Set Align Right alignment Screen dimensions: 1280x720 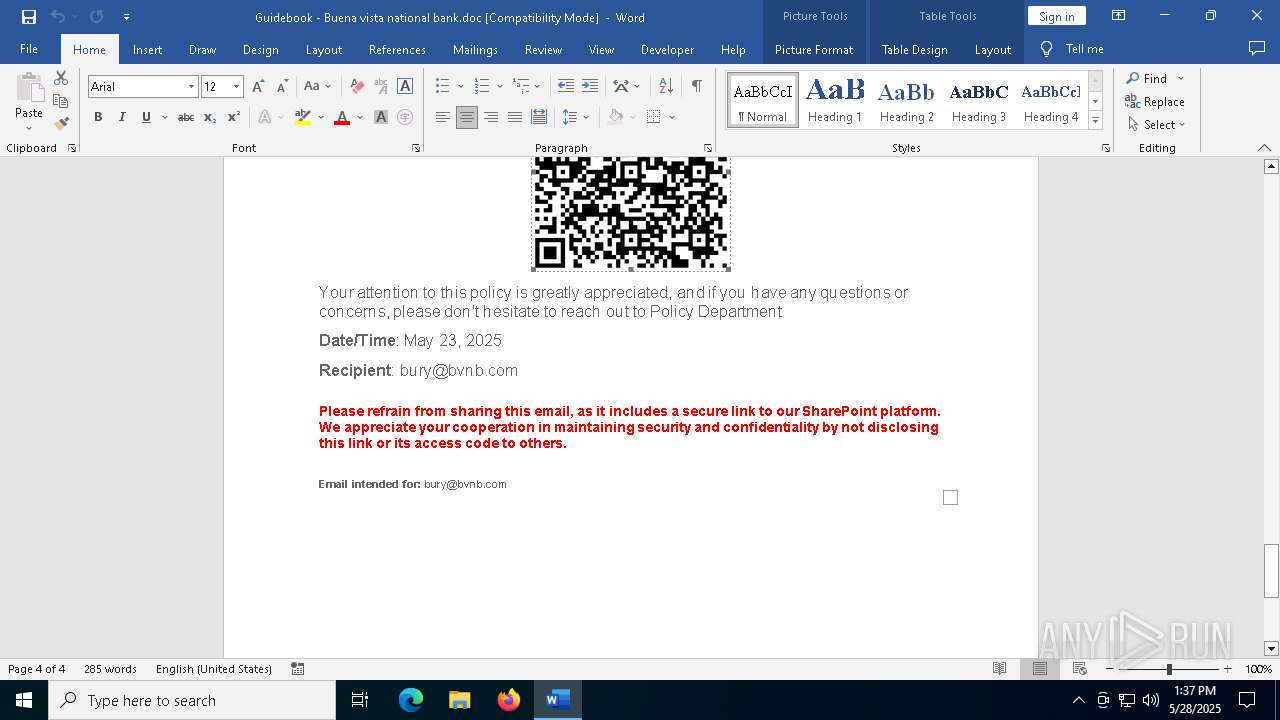pyautogui.click(x=491, y=117)
